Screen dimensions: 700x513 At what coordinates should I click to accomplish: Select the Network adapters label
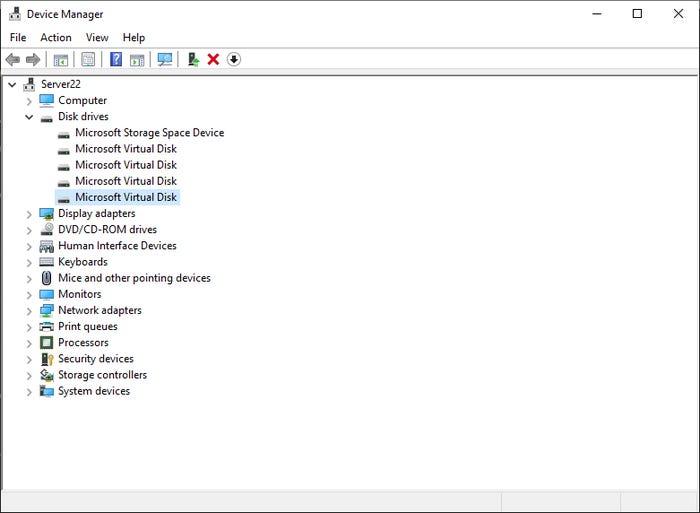coord(100,310)
